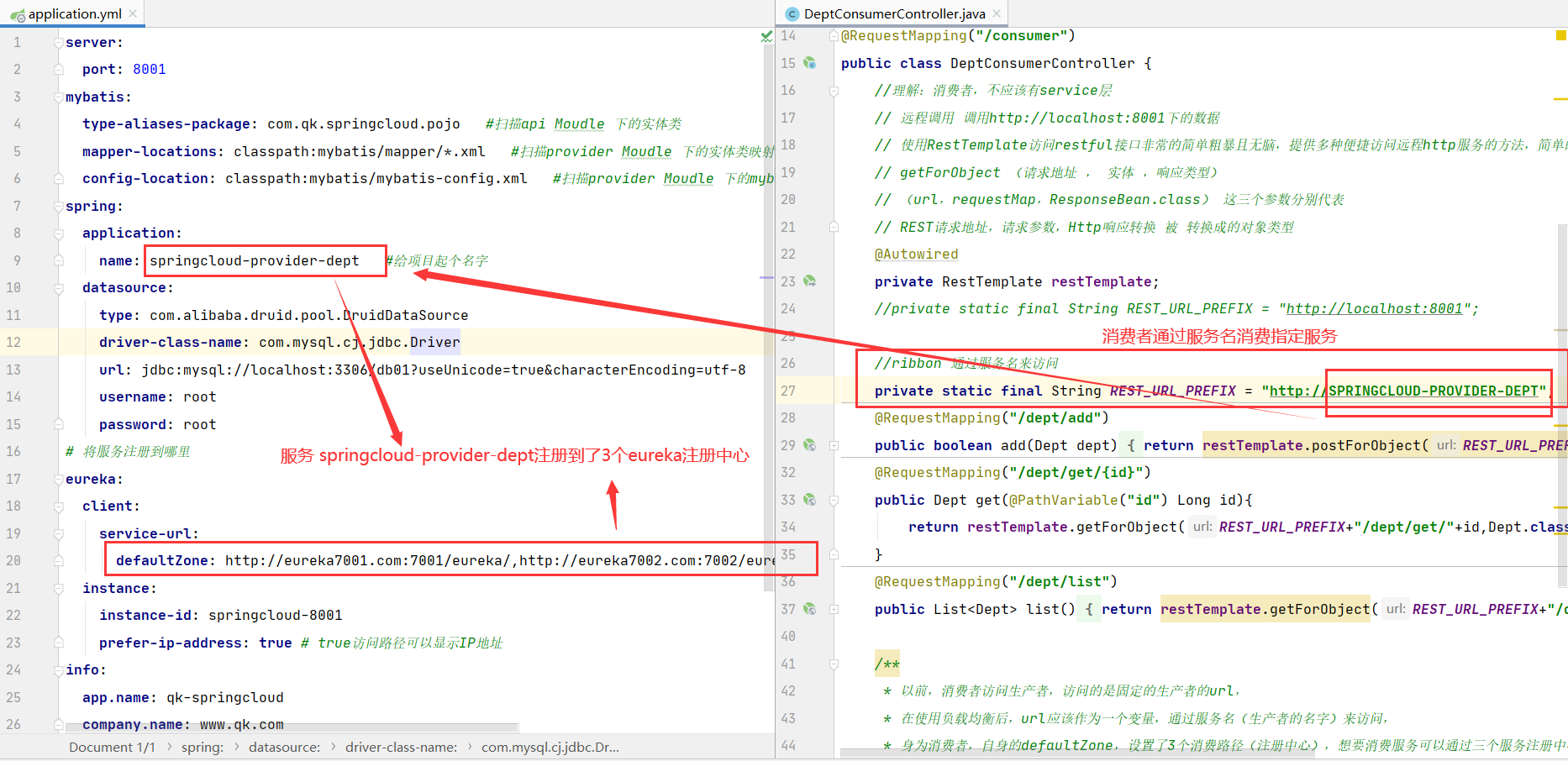This screenshot has width=1568, height=761.
Task: Click request mapping gutter icon on line 37
Action: point(809,609)
